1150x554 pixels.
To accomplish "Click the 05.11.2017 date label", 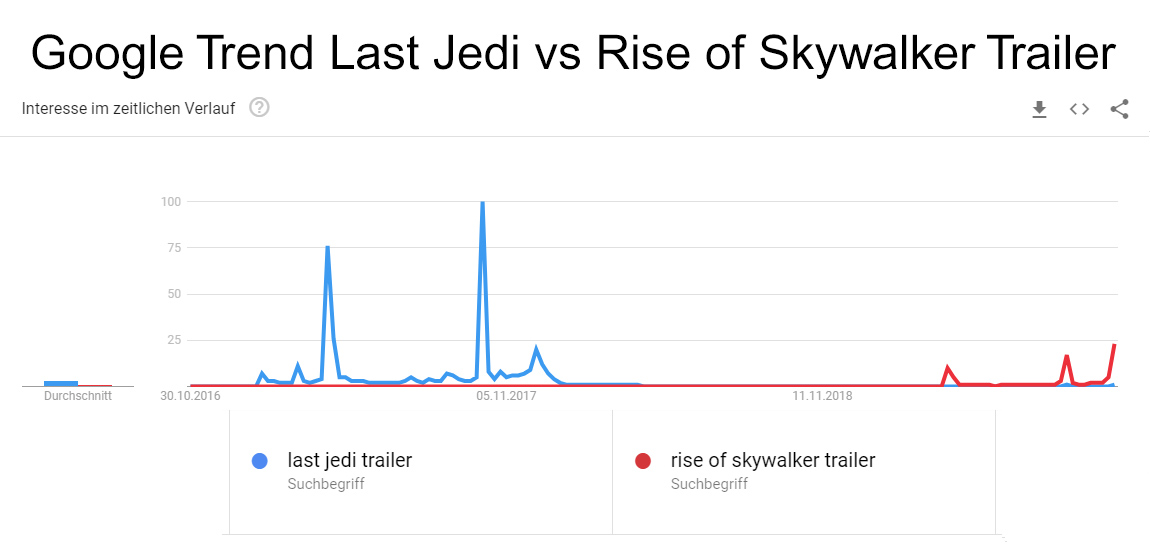I will (x=507, y=396).
